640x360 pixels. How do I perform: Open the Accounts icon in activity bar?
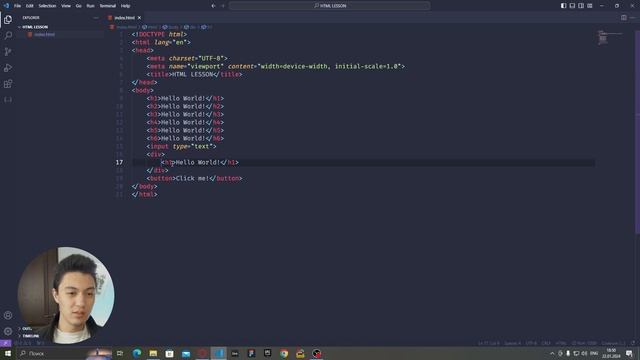(x=8, y=315)
